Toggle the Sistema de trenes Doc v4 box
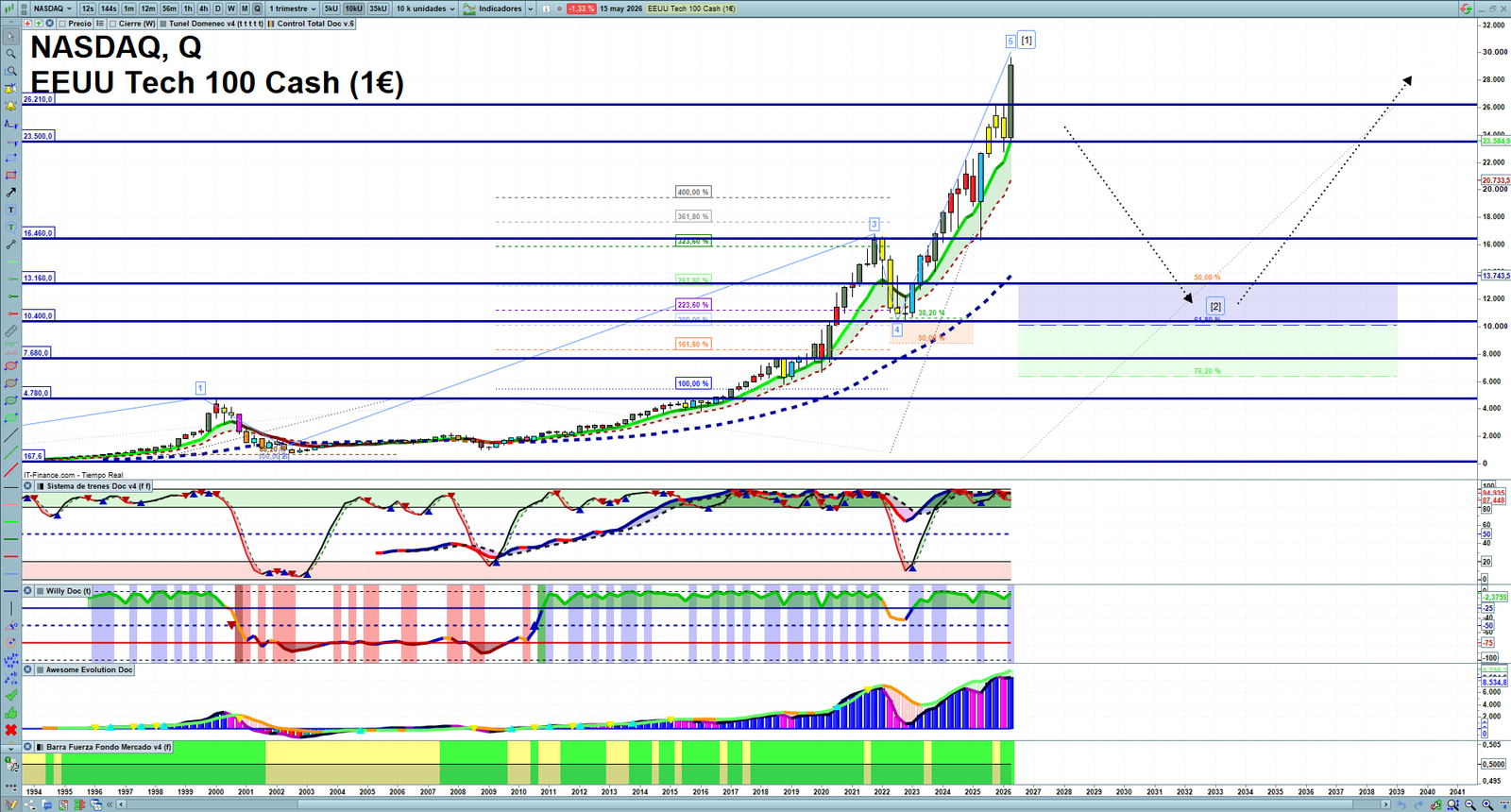1511x812 pixels. (40, 486)
